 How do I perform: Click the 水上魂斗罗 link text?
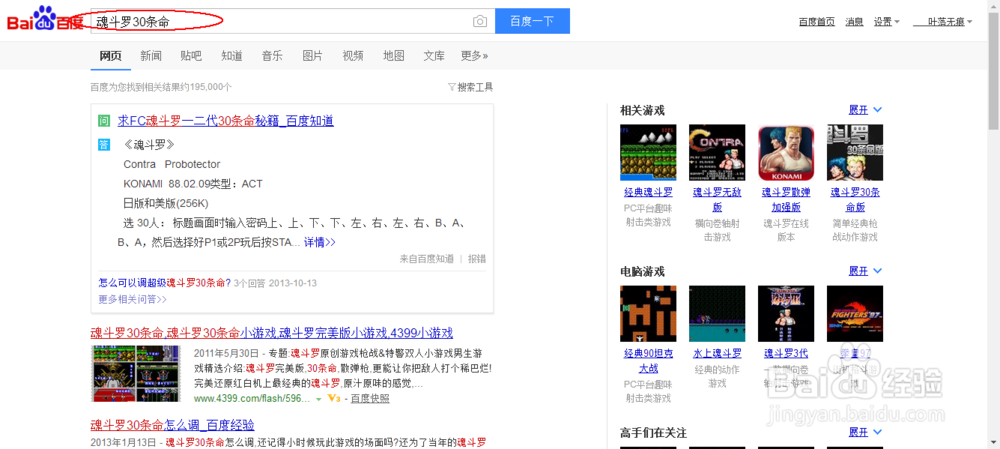717,353
